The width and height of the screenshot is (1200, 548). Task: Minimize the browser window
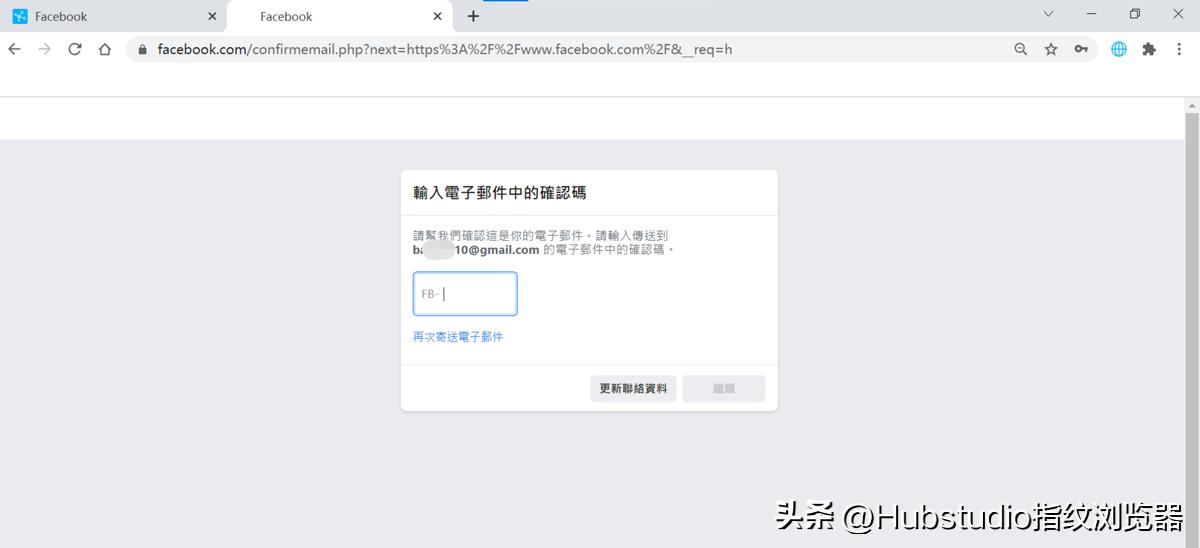tap(1092, 14)
